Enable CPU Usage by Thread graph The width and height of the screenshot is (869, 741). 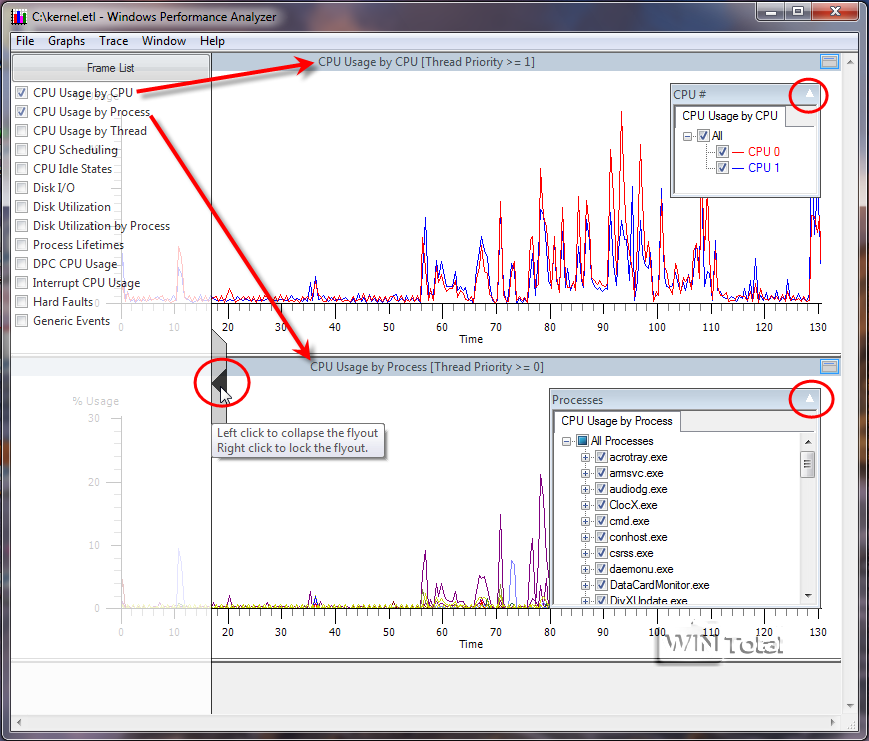click(22, 131)
